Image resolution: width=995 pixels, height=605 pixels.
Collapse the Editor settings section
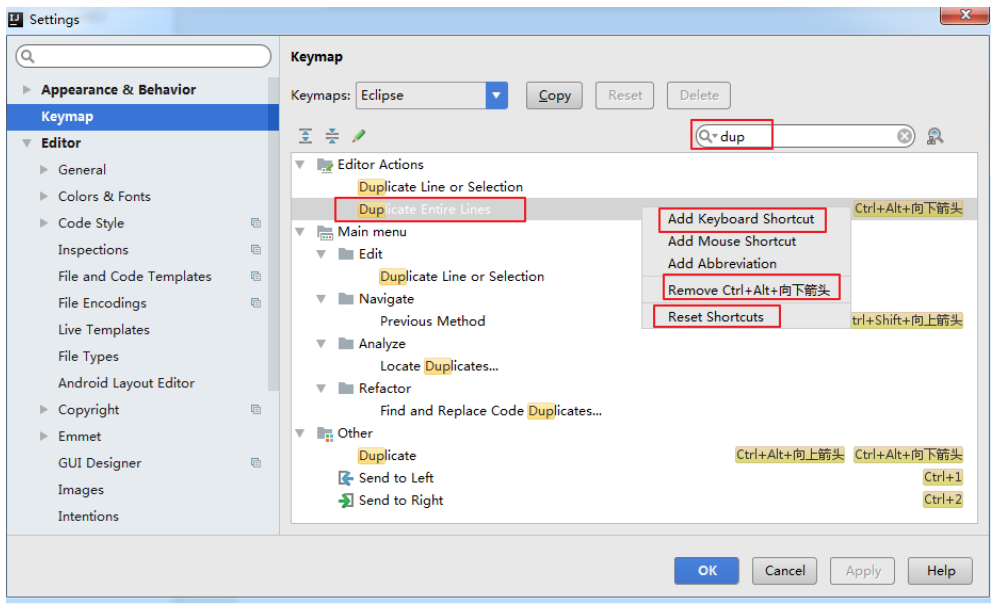(27, 143)
